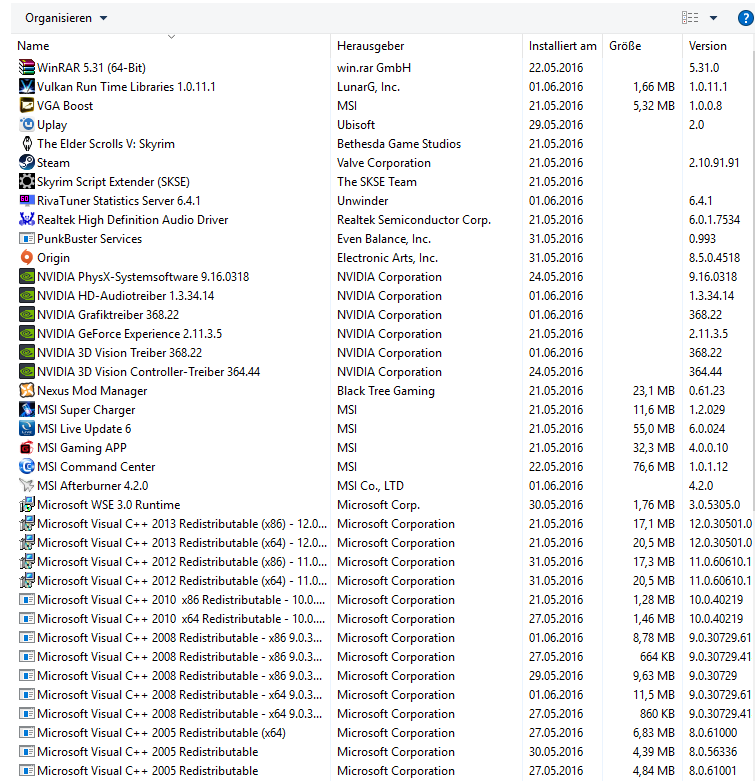The image size is (755, 781).
Task: Click the Nexus Mod Manager icon
Action: [x=26, y=390]
